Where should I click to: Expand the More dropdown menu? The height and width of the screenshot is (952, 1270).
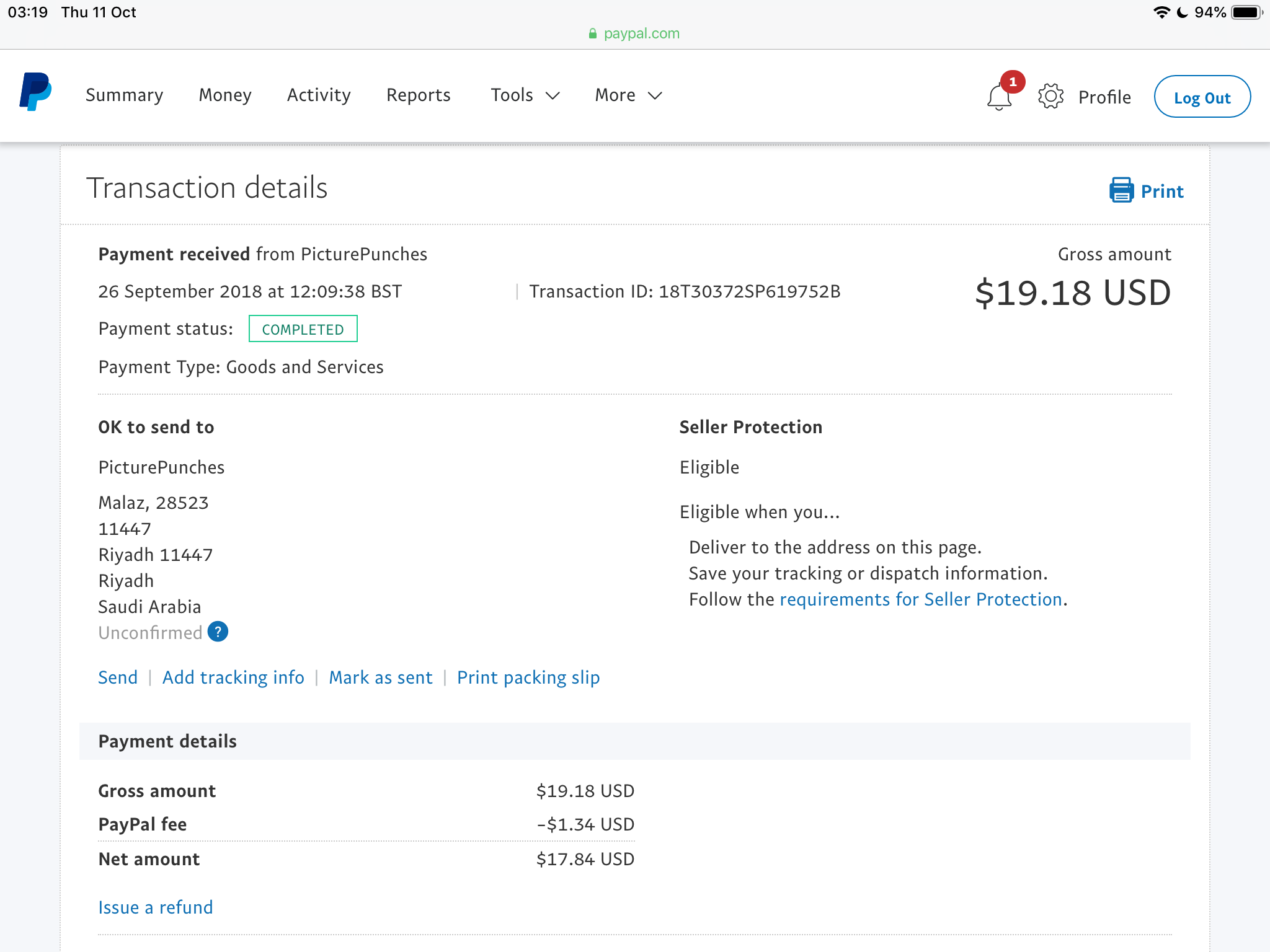pos(629,95)
